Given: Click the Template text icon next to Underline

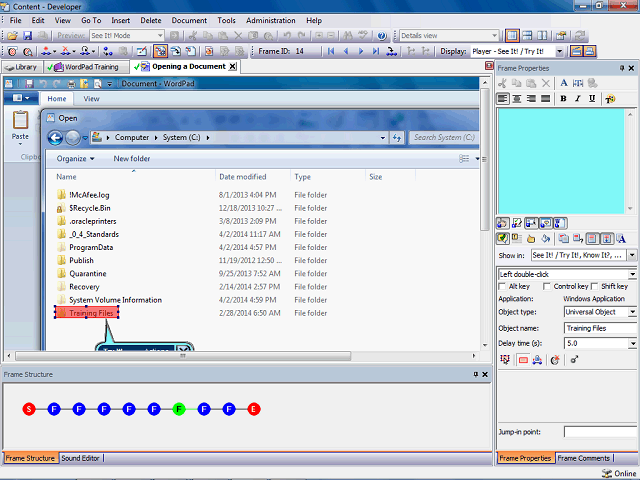Looking at the screenshot, I should click(x=610, y=99).
